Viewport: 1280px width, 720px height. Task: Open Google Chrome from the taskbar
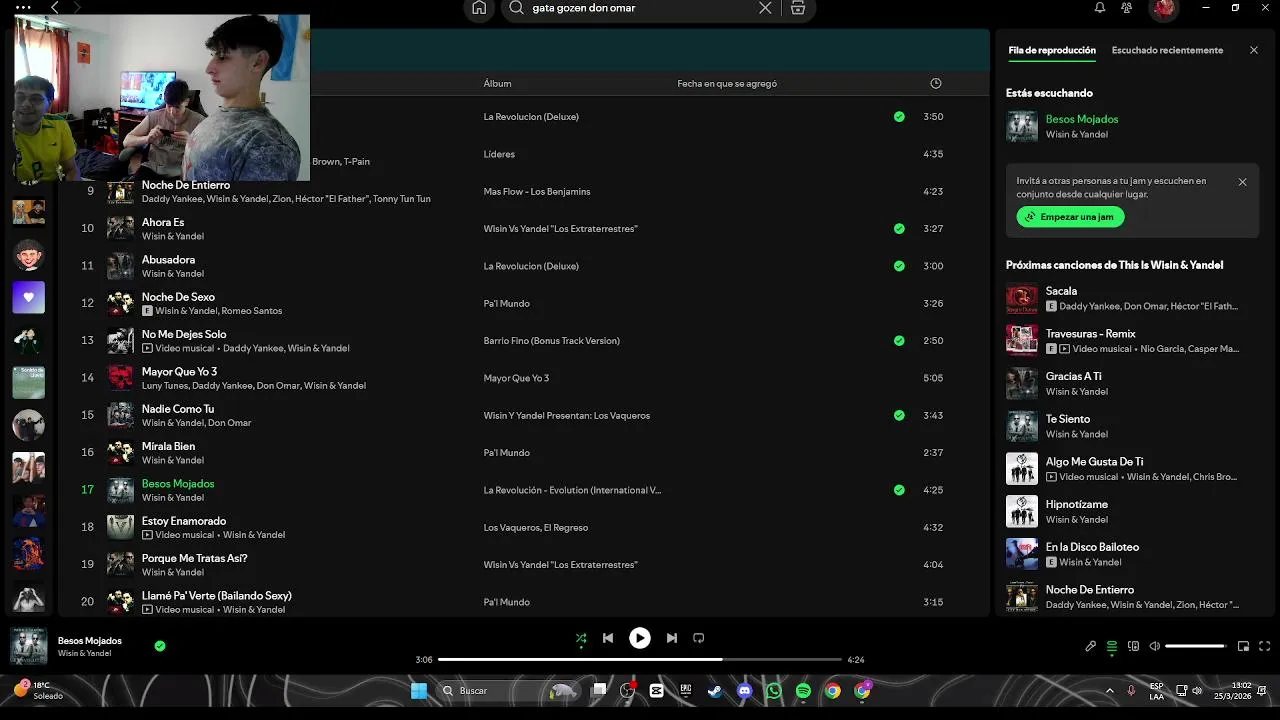(x=833, y=690)
